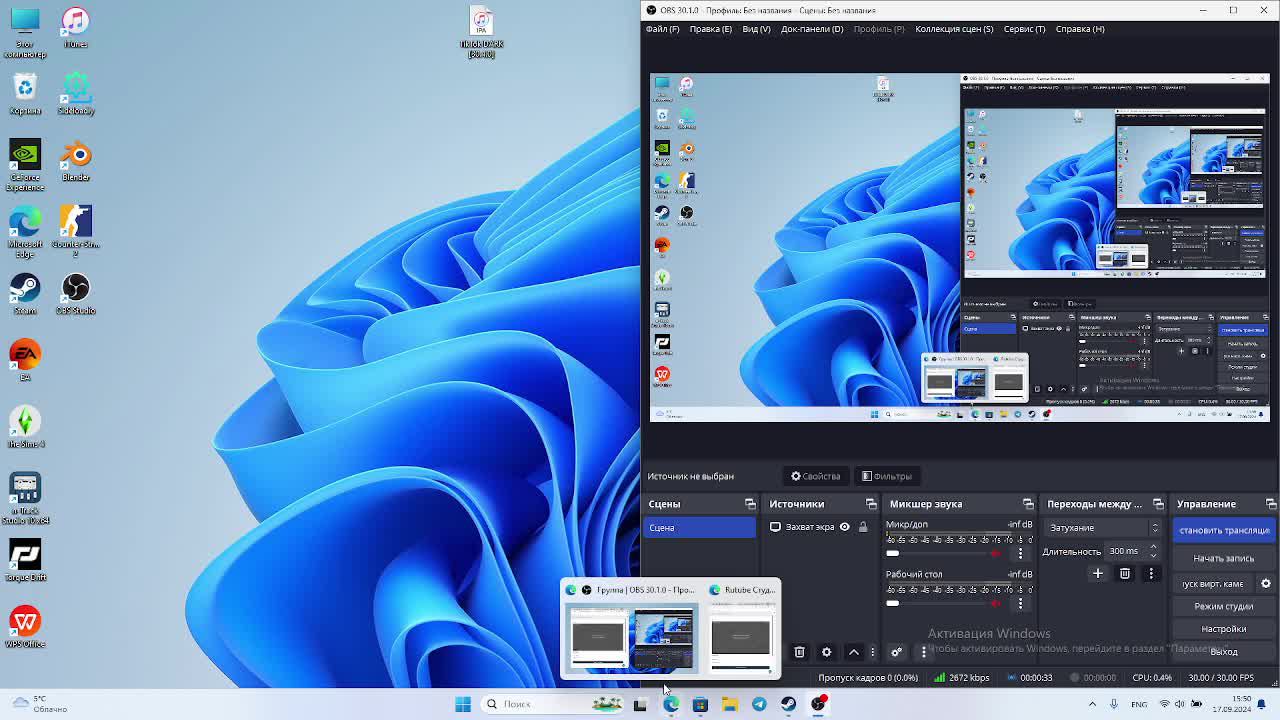Open the Steam desktop shortcut
Screen dimensions: 1280x720
click(25, 294)
